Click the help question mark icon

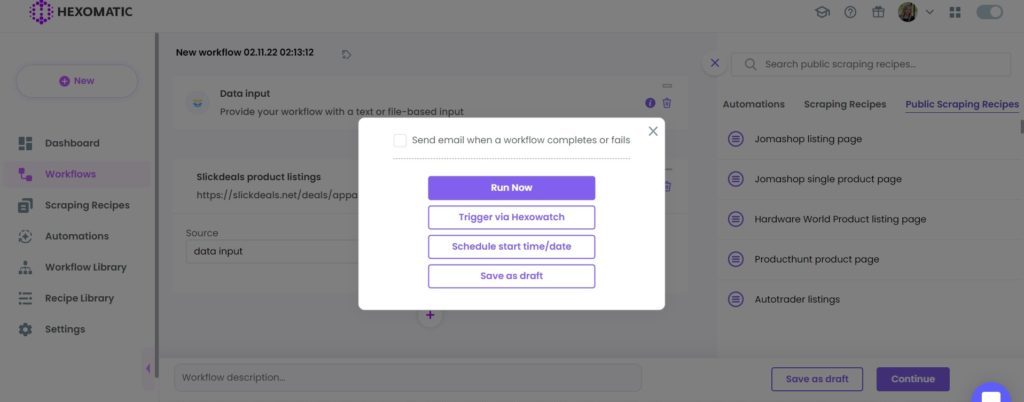point(850,12)
